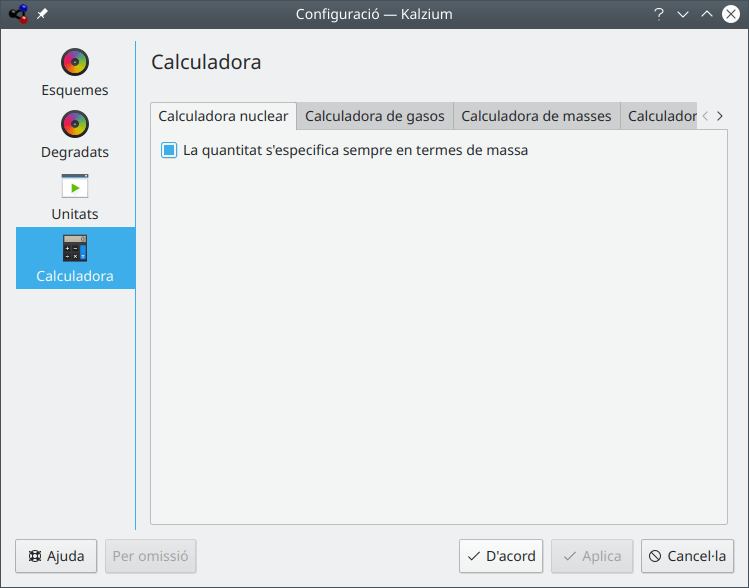Screen dimensions: 749x588
Task: Click the question mark help icon in title bar
Action: [x=659, y=14]
